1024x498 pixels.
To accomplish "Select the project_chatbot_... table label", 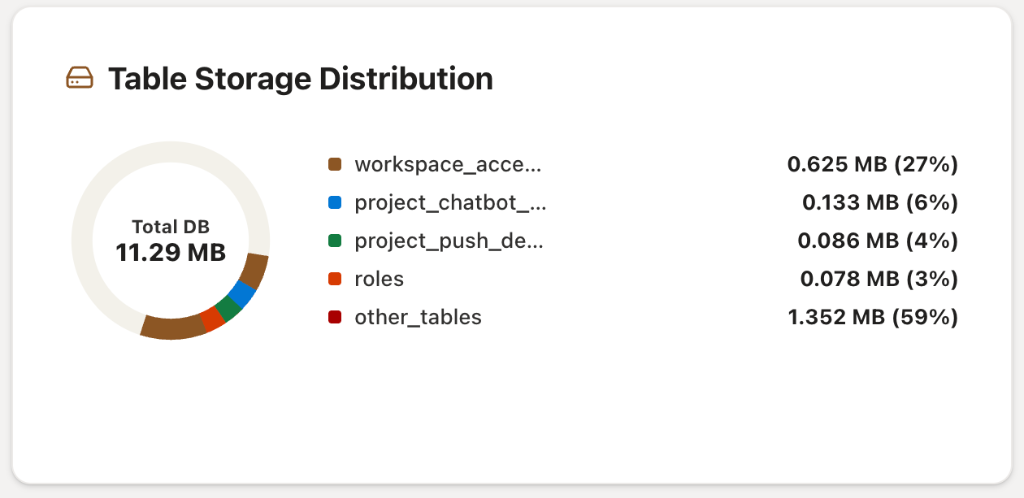I will pyautogui.click(x=451, y=203).
